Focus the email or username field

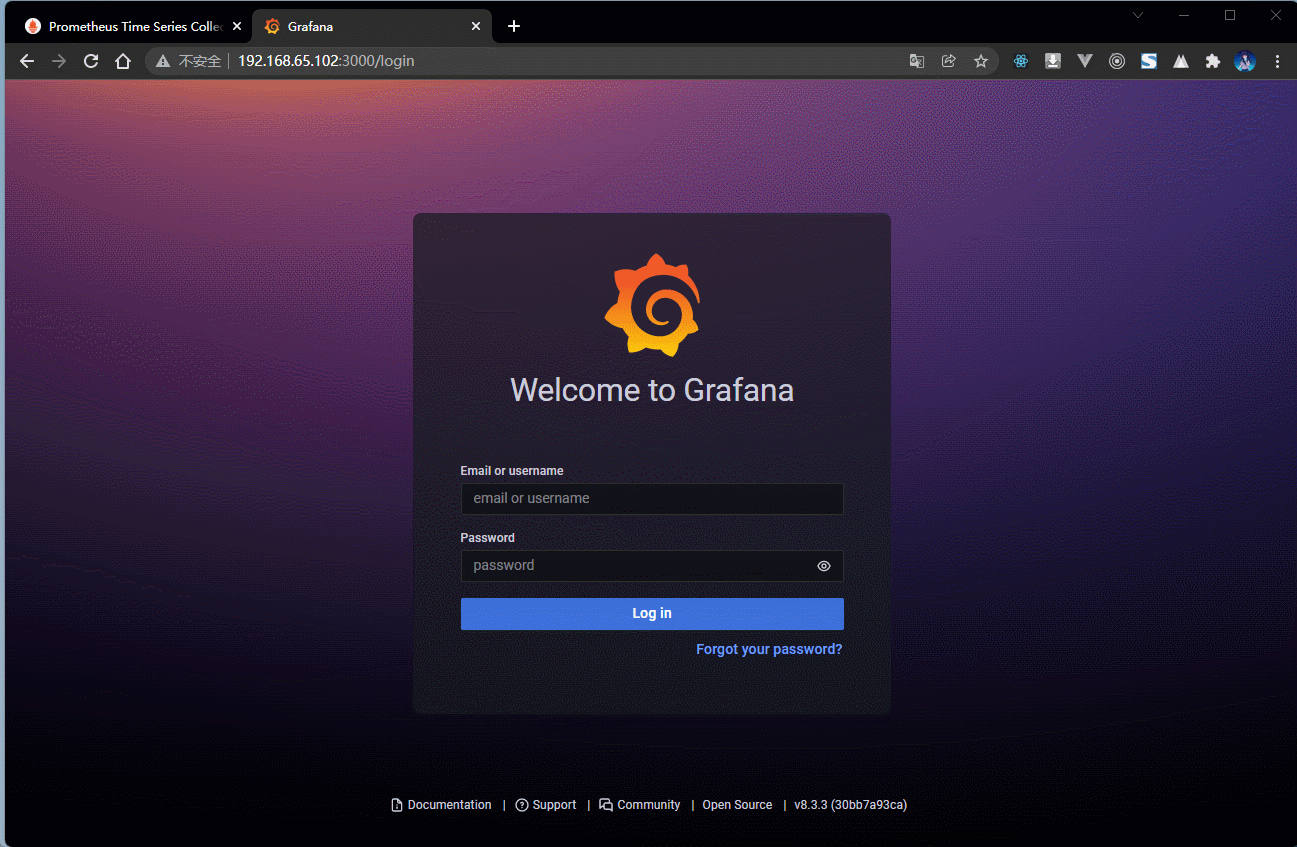(x=652, y=499)
